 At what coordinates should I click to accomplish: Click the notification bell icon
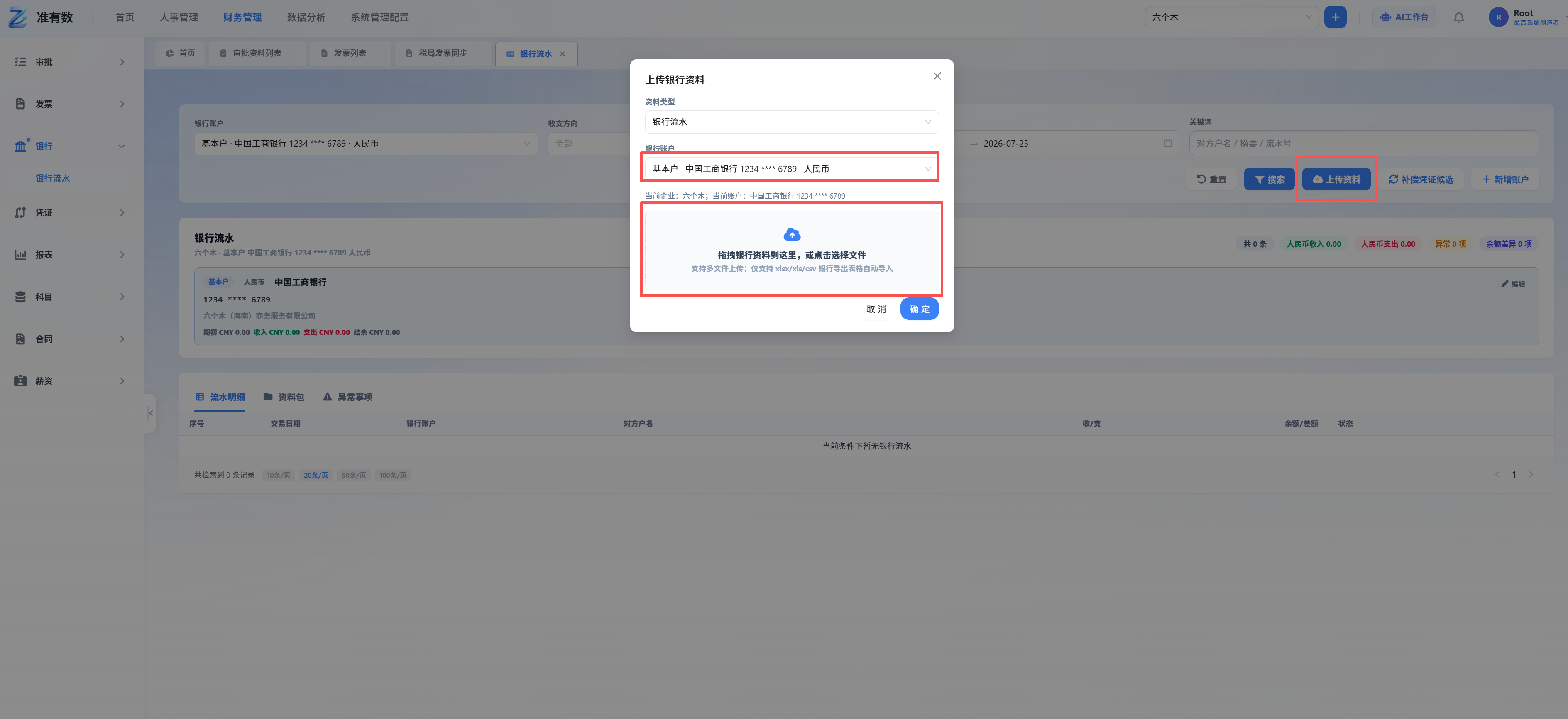pyautogui.click(x=1458, y=17)
